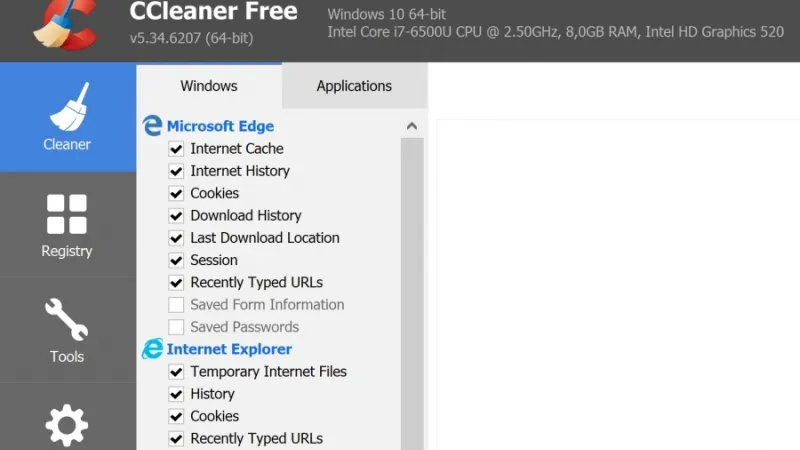This screenshot has width=800, height=450.
Task: Click the list scrollbar up arrow
Action: pos(412,126)
